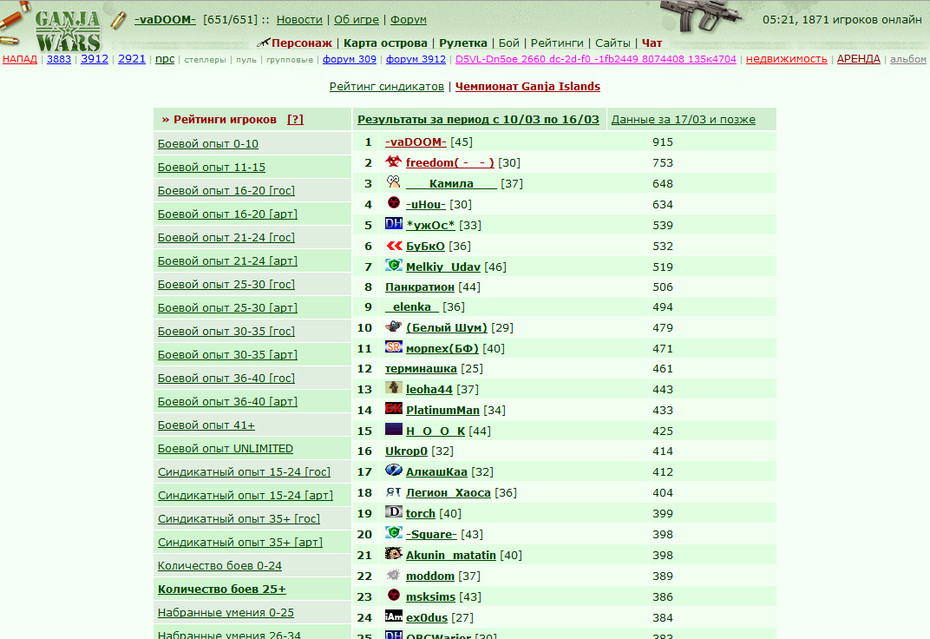Viewport: 930px width, 639px height.
Task: Open Ukrop0 player profile
Action: pos(406,451)
